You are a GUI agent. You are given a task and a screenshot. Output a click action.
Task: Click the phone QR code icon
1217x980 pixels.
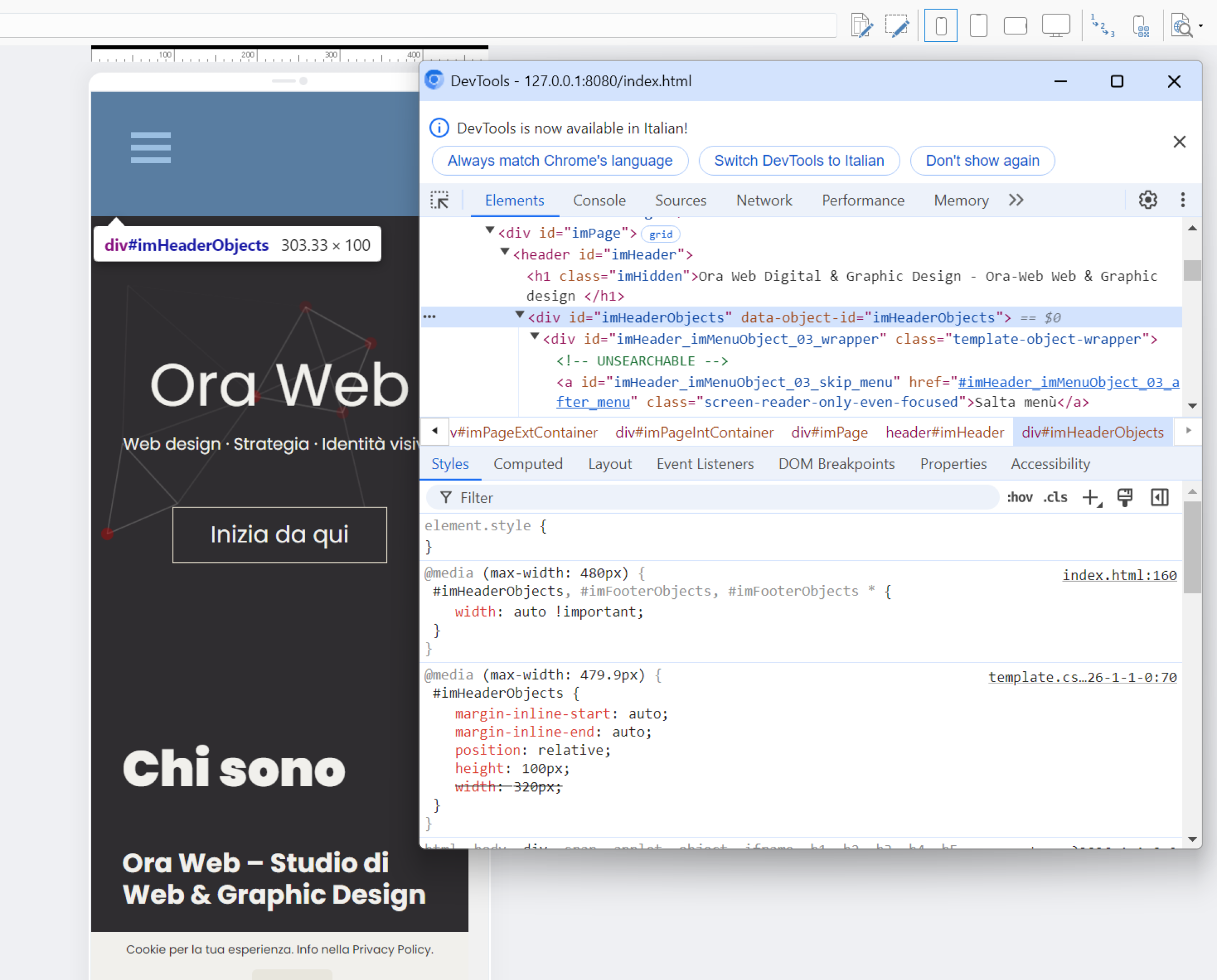click(x=1141, y=26)
